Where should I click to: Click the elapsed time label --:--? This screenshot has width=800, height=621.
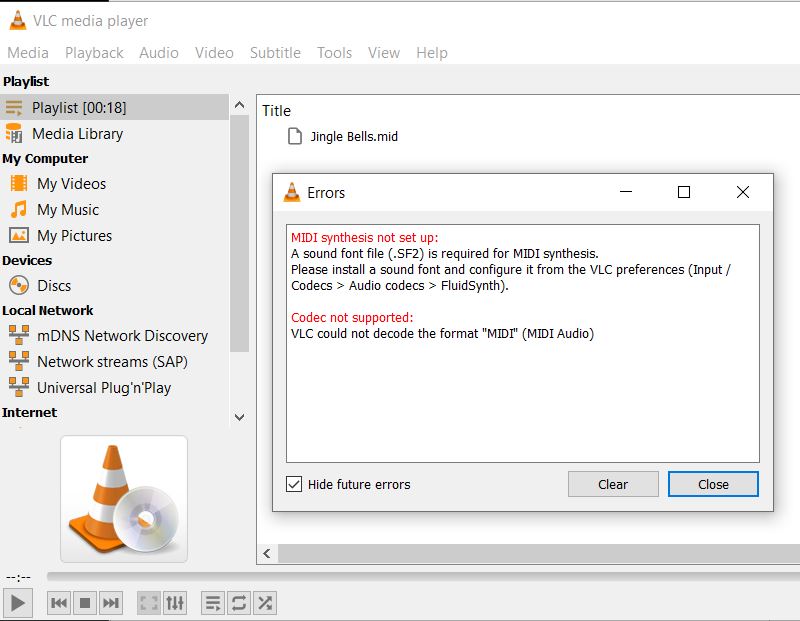(18, 577)
